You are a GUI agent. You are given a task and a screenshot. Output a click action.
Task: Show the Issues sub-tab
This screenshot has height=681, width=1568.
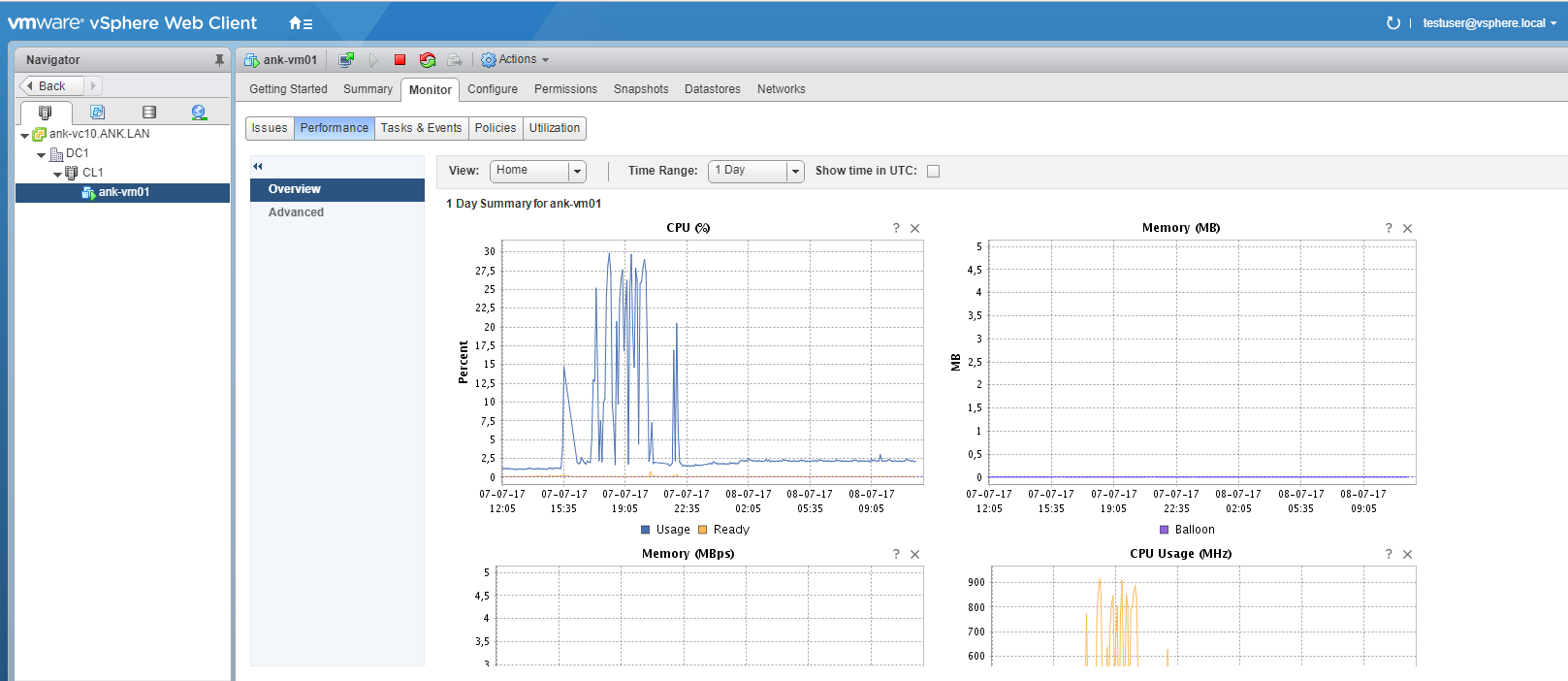pyautogui.click(x=270, y=128)
